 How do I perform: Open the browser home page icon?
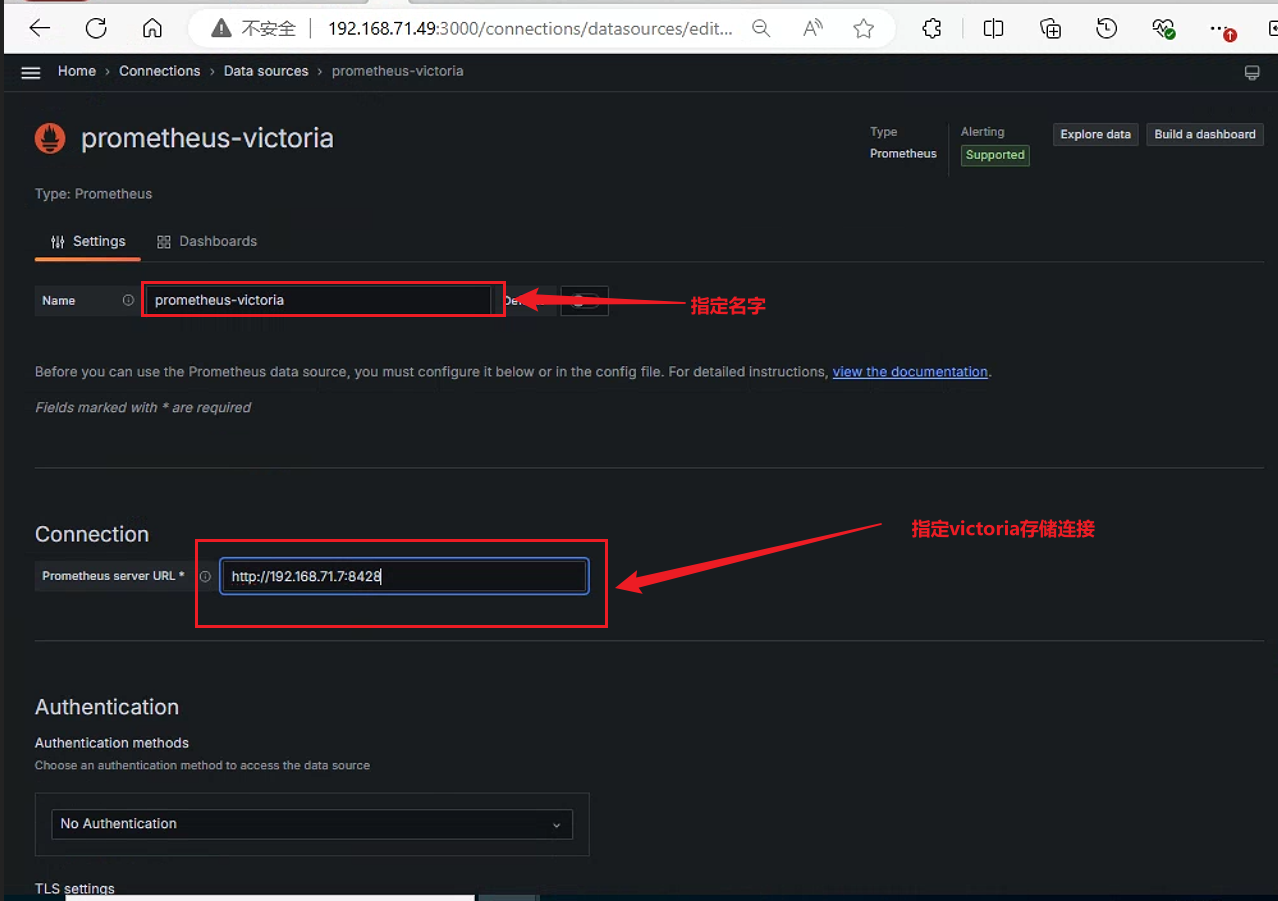tap(152, 29)
